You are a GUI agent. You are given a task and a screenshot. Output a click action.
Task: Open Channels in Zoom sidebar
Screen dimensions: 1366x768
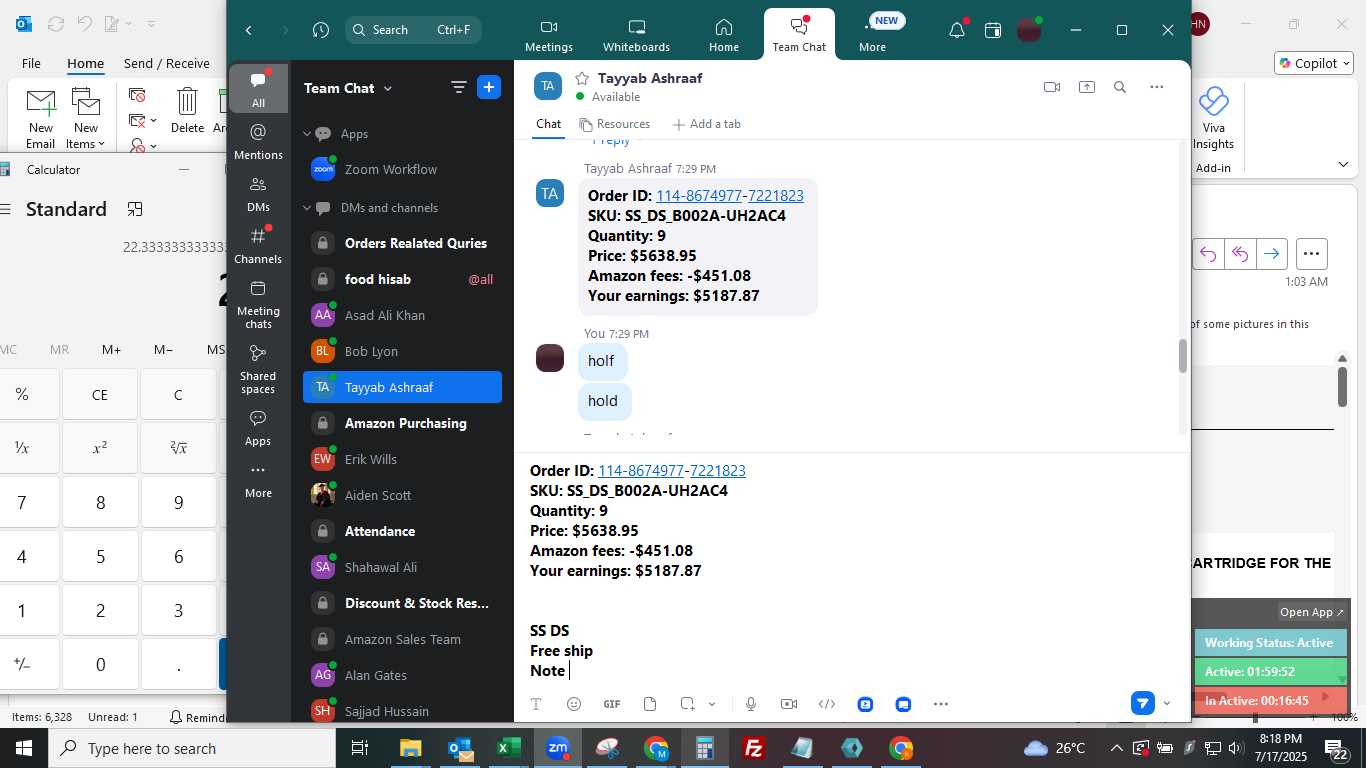click(x=258, y=245)
